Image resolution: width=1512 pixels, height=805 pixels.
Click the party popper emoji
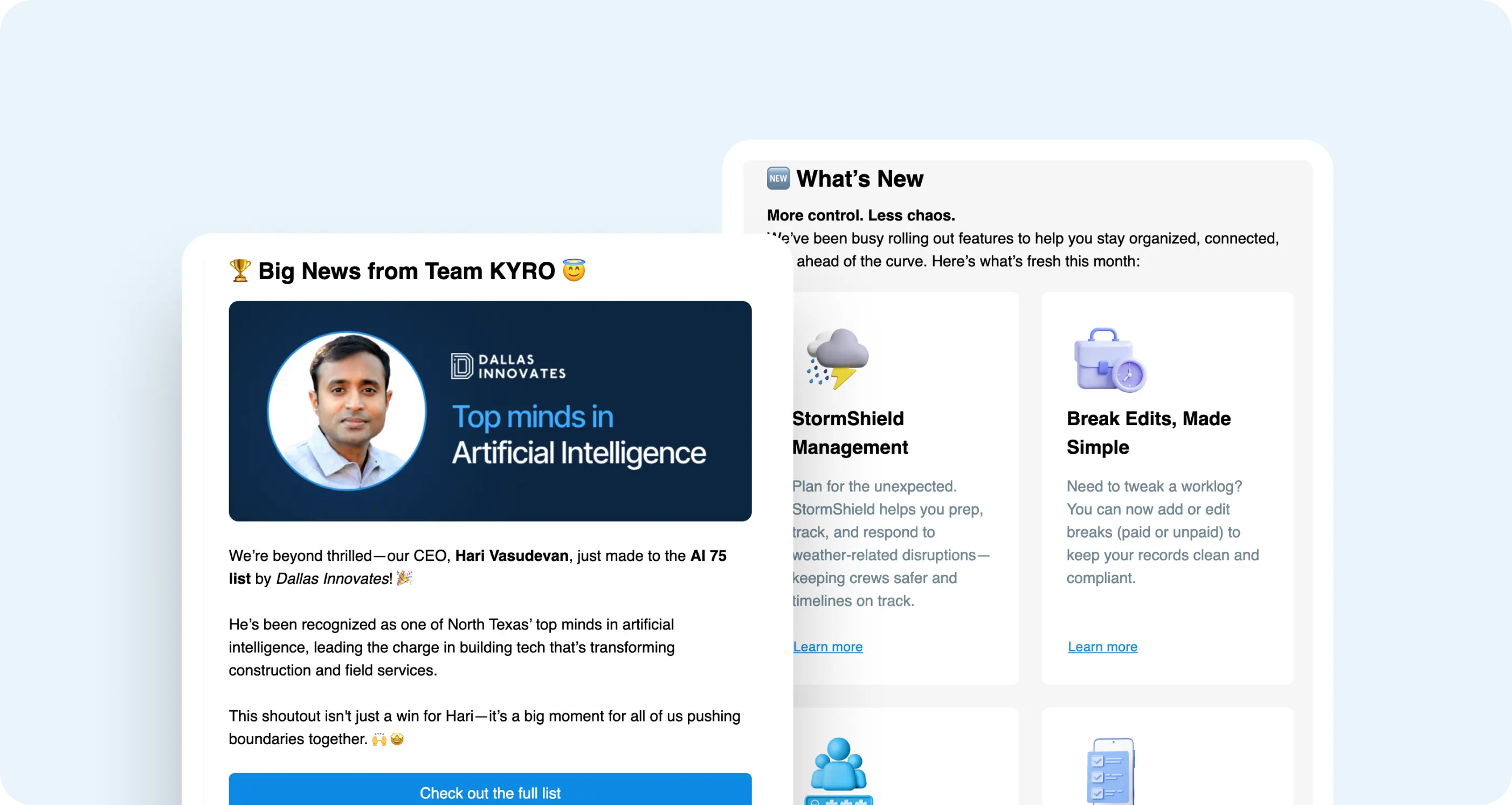(404, 578)
